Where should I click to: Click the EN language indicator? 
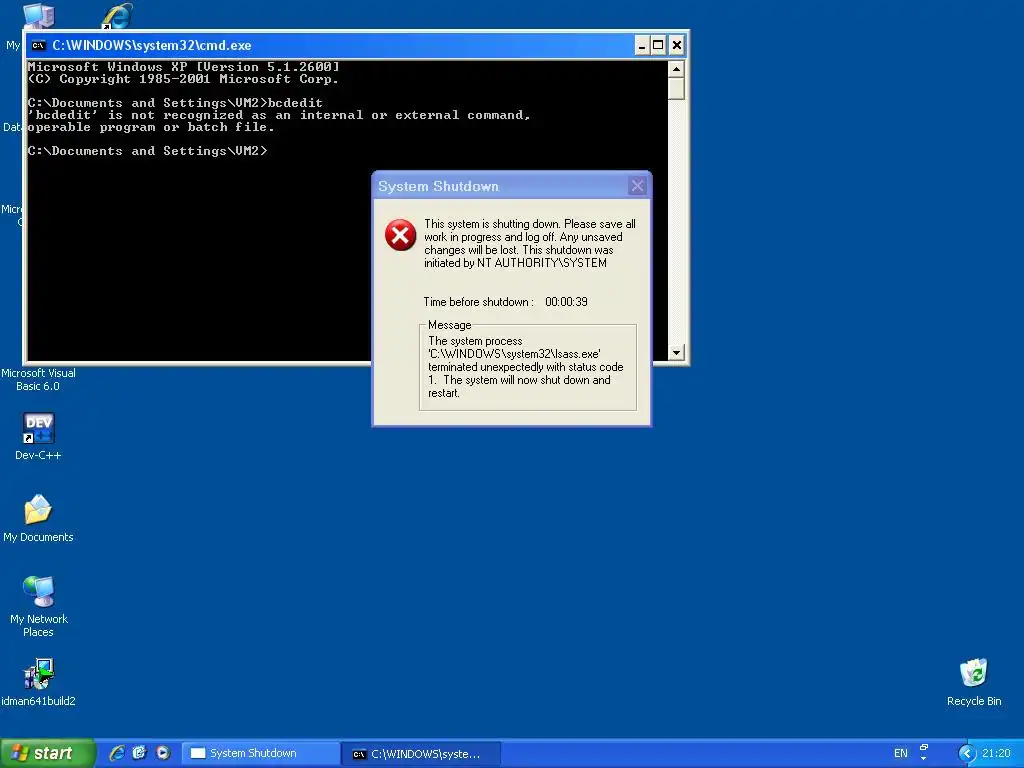click(x=901, y=753)
